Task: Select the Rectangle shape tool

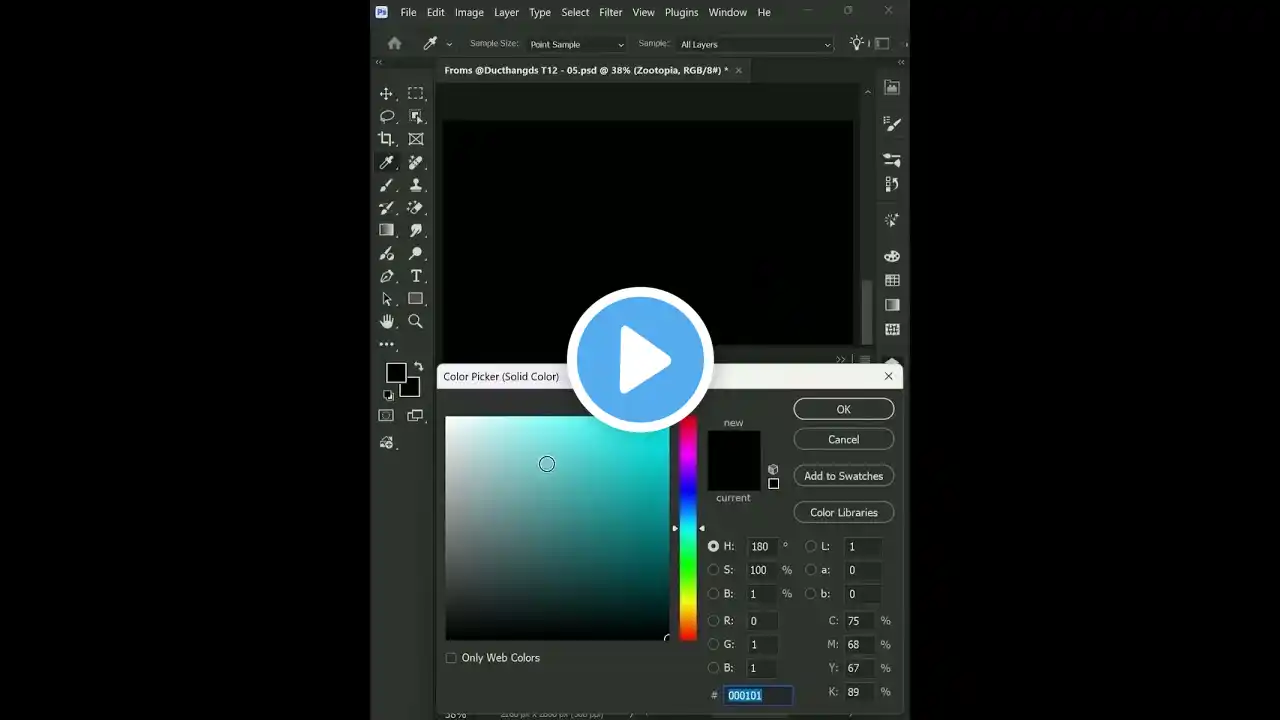Action: (416, 299)
